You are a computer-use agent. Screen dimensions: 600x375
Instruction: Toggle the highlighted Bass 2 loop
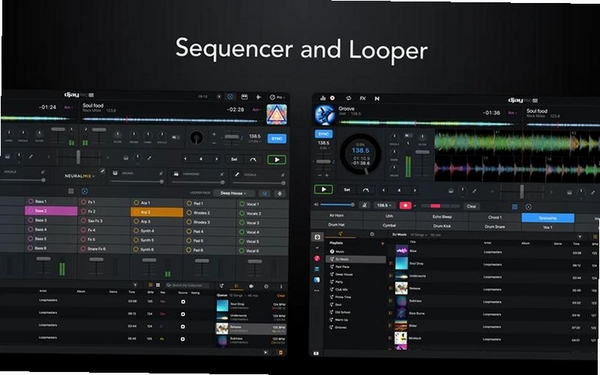[51, 210]
